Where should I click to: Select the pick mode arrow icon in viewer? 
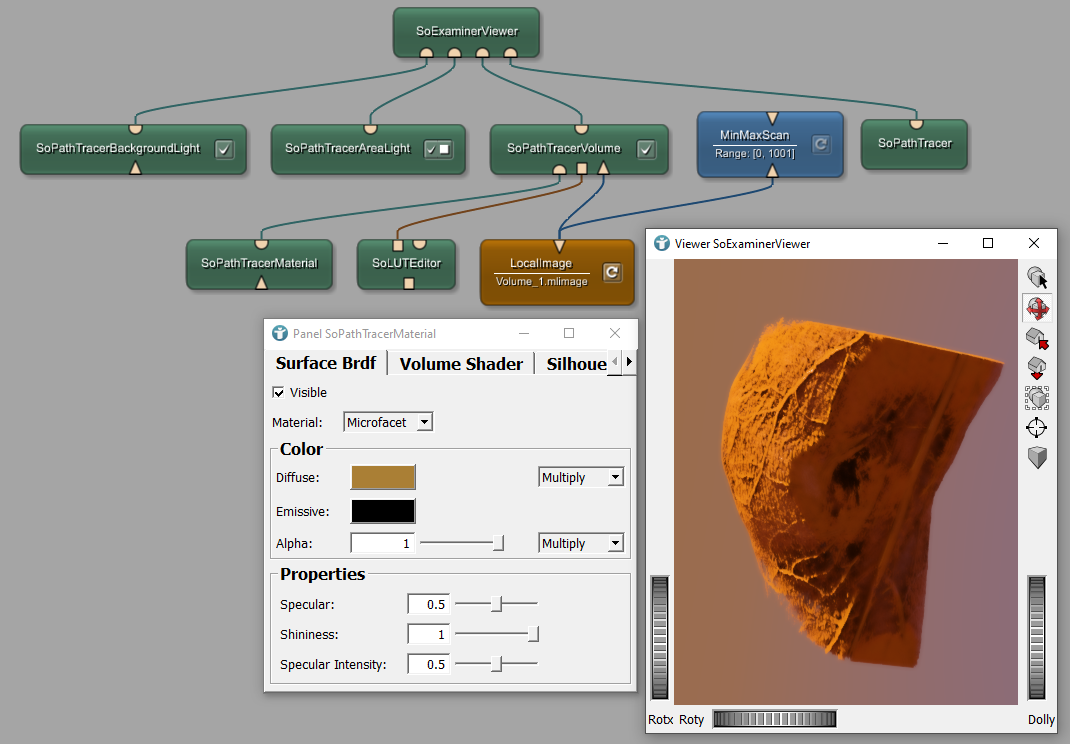[1037, 278]
